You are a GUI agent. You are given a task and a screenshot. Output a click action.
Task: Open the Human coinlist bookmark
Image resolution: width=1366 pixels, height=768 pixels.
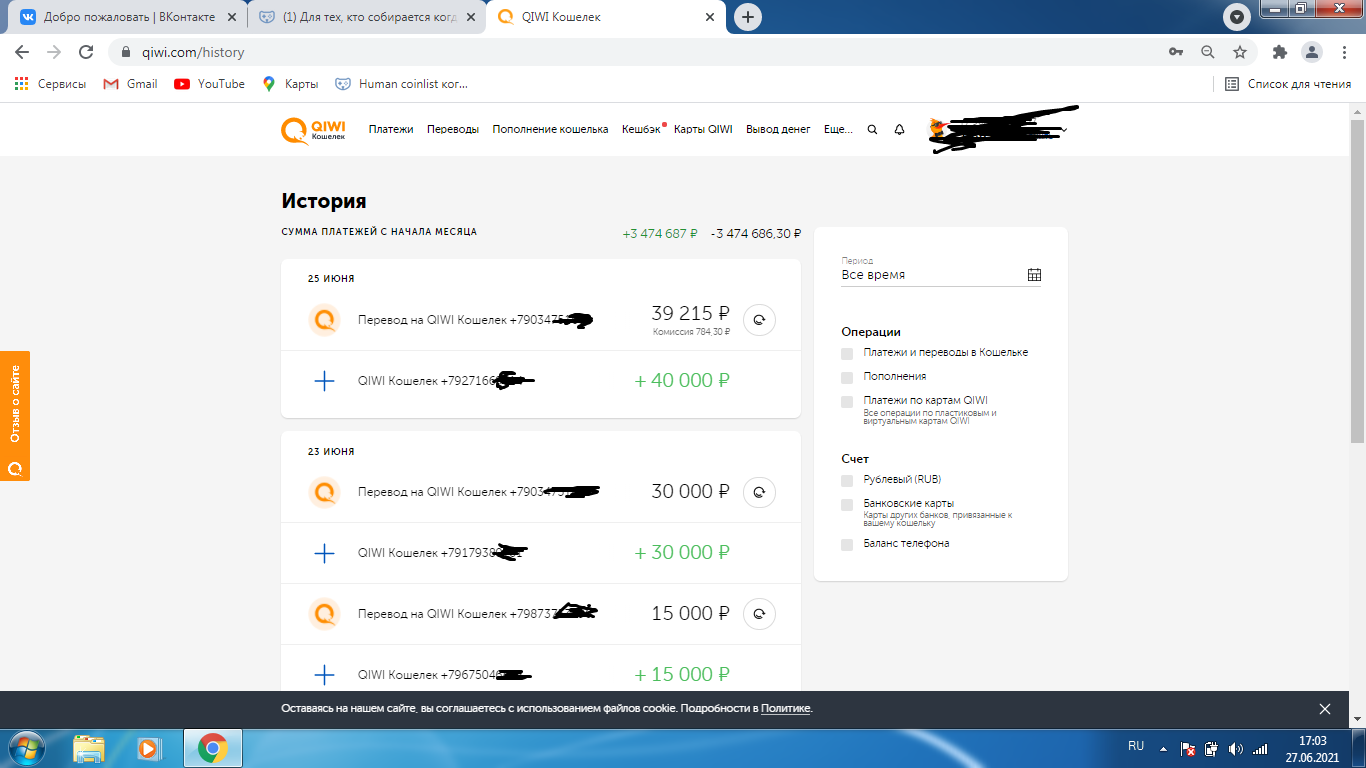401,84
